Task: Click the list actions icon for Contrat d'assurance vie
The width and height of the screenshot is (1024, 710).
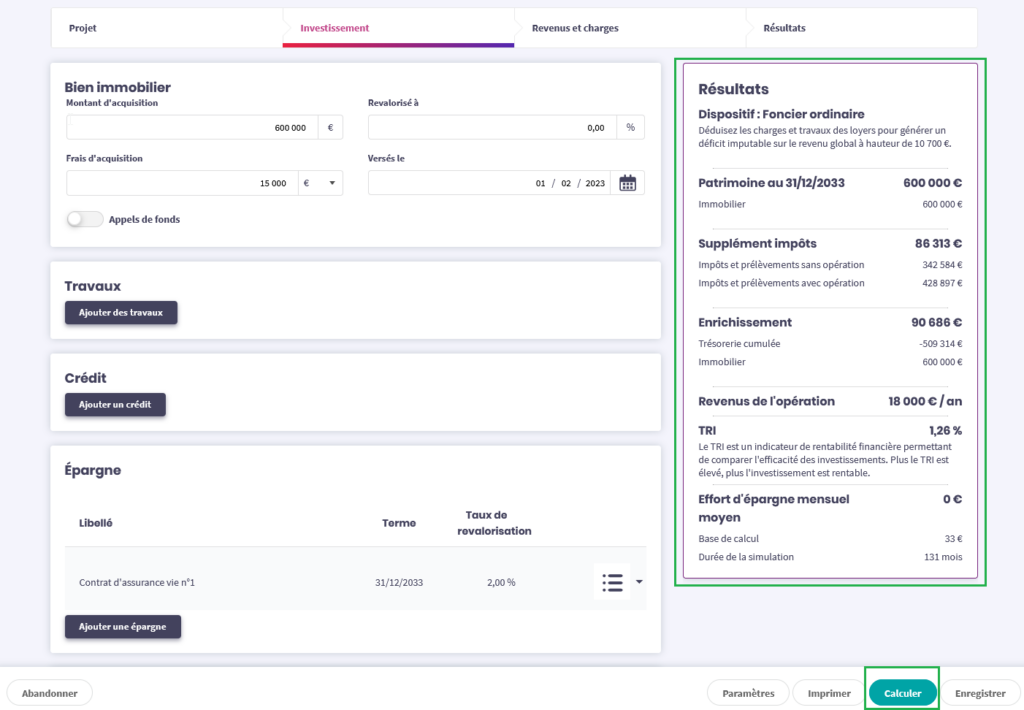Action: 612,582
